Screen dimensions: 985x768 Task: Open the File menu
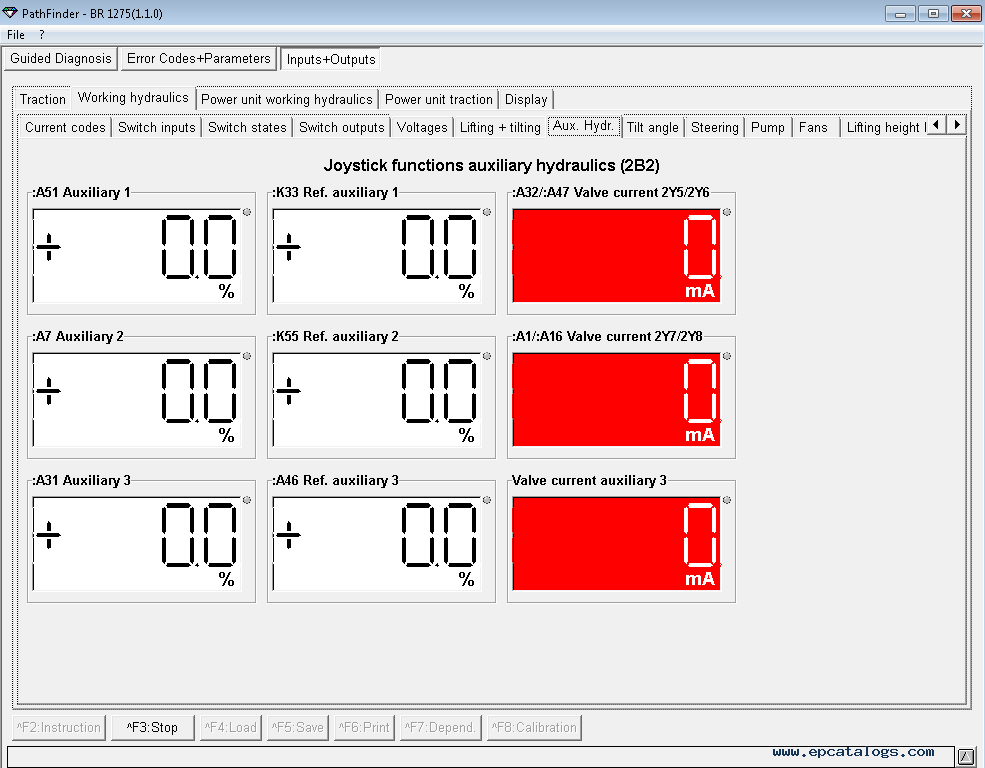16,35
